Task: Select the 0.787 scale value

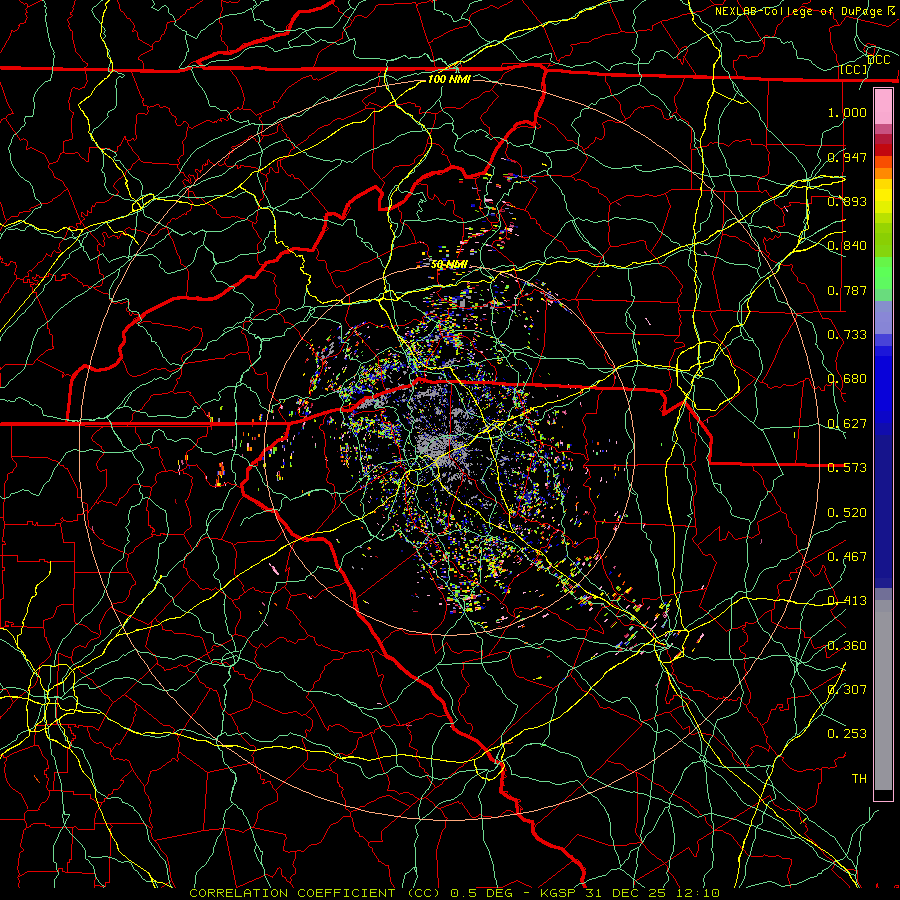Action: coord(847,290)
